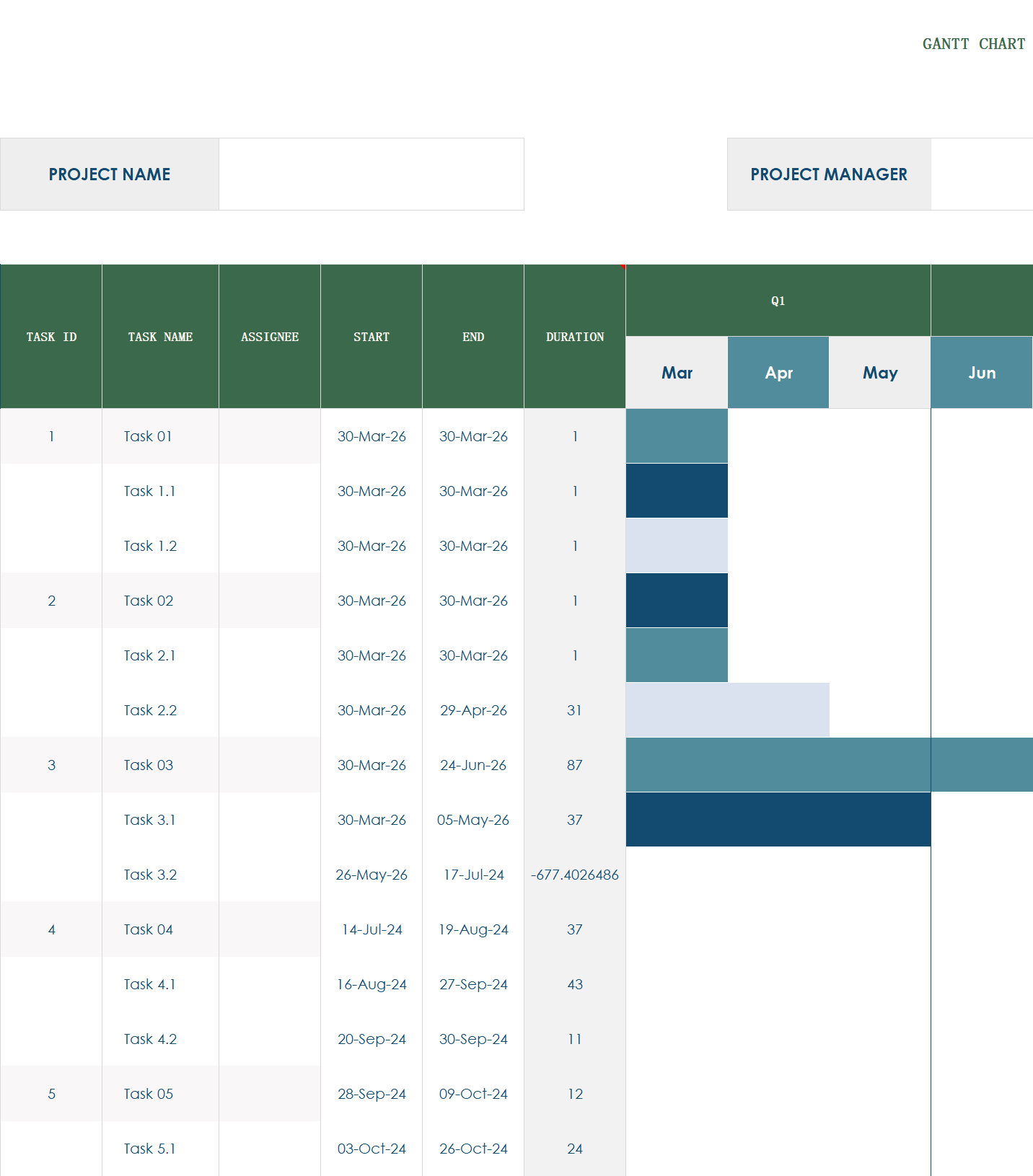Screen dimensions: 1033x1176
Task: Click the empty project name input field
Action: [372, 174]
